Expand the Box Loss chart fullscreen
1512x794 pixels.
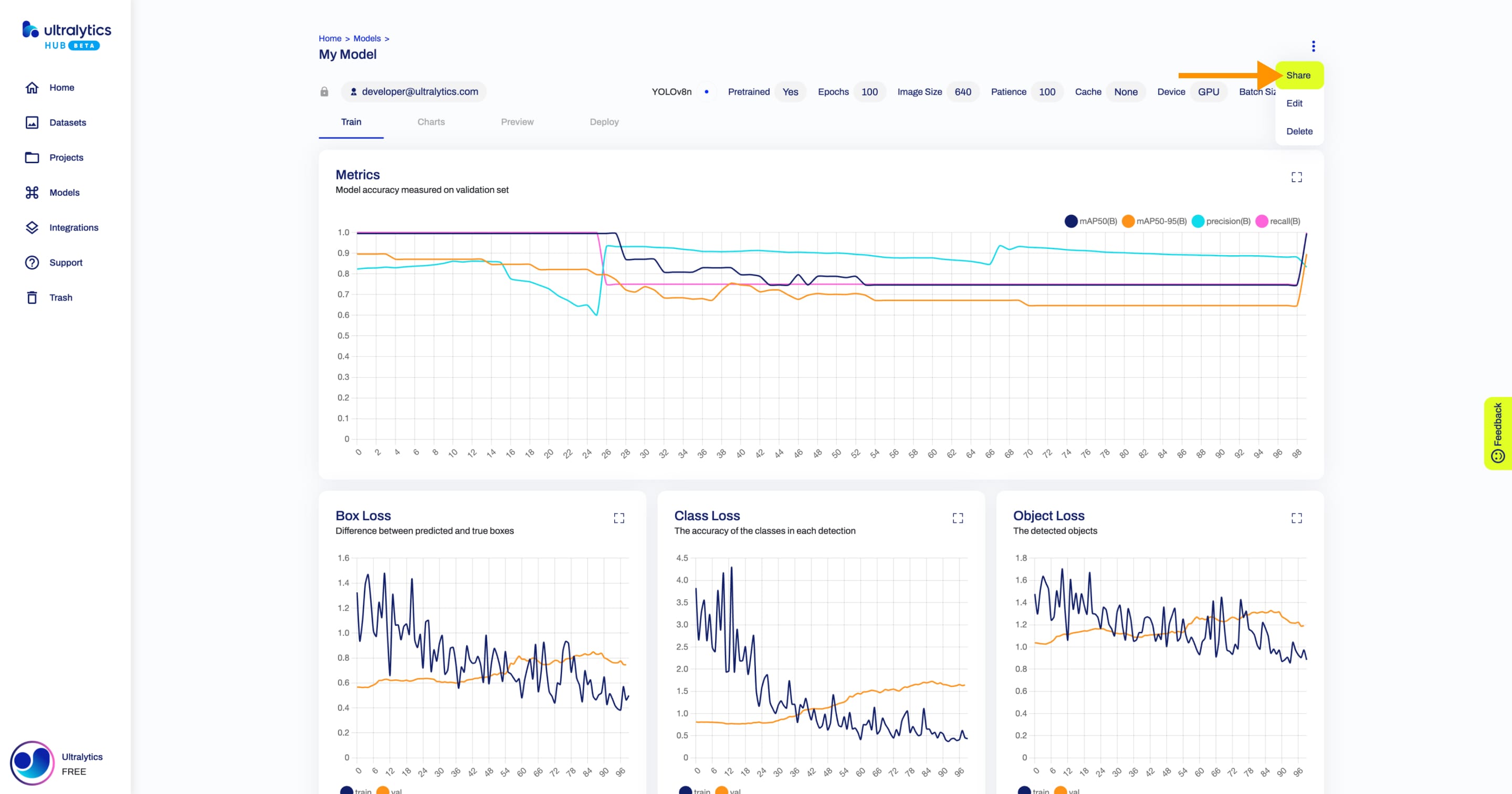pyautogui.click(x=619, y=517)
